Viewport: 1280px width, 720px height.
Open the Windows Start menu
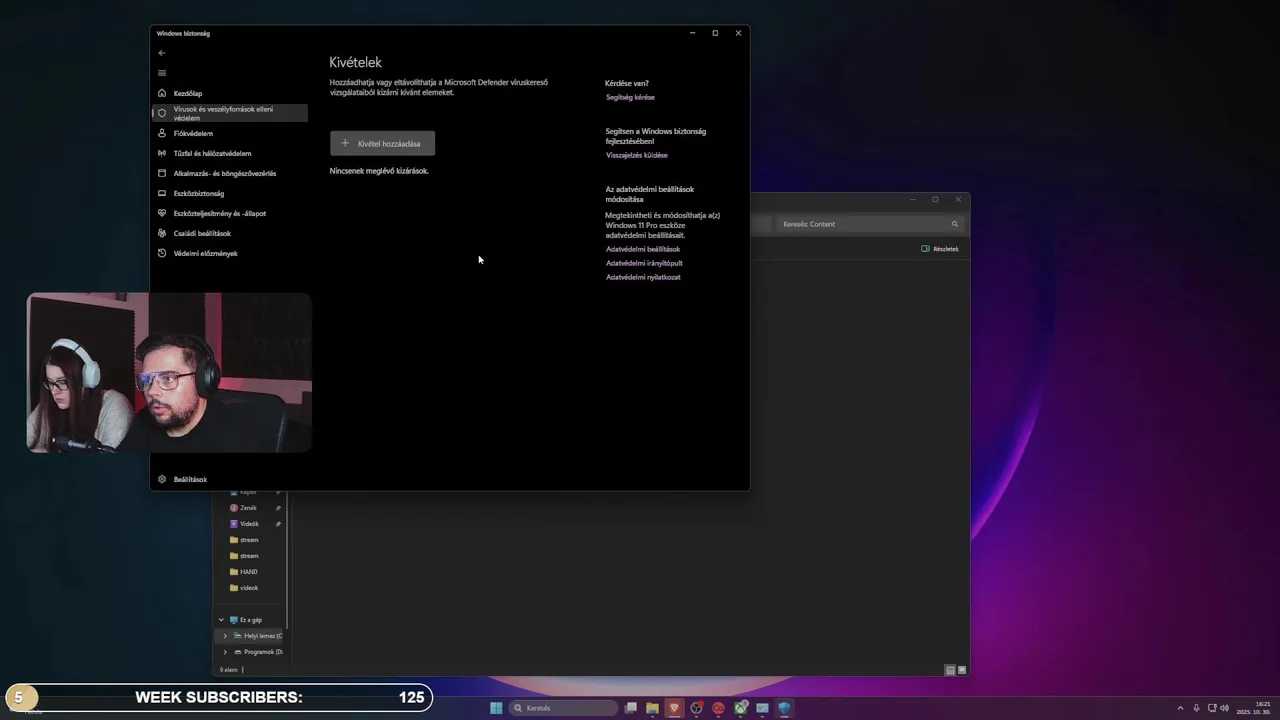pyautogui.click(x=496, y=708)
